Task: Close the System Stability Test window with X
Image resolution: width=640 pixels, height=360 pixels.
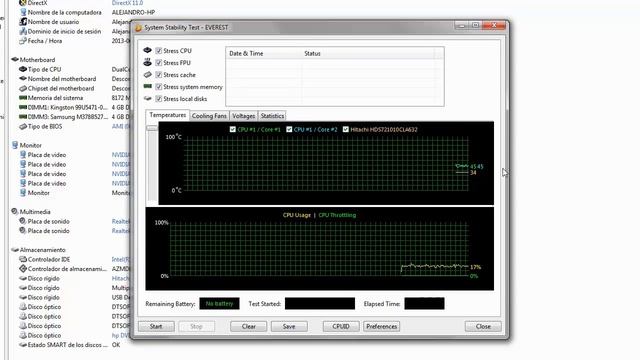Action: click(494, 25)
